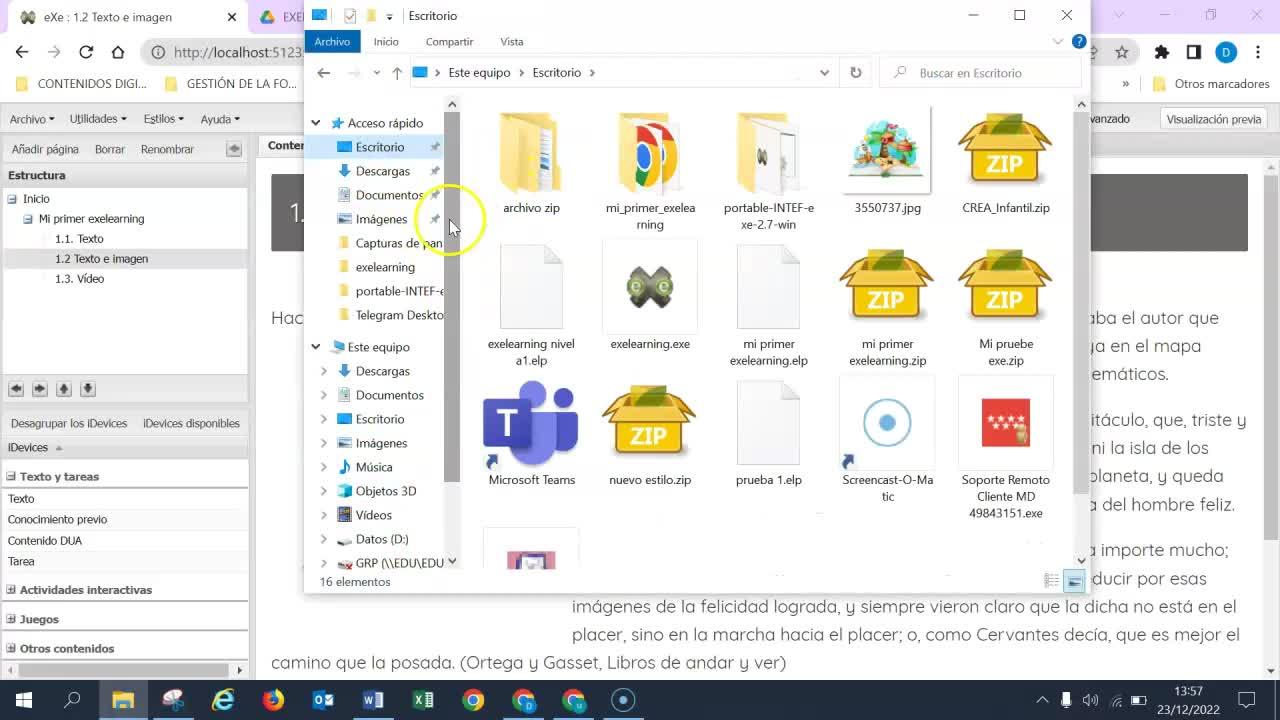Image resolution: width=1280 pixels, height=720 pixels.
Task: Click Renombrar in eXe structure panel
Action: pyautogui.click(x=167, y=149)
